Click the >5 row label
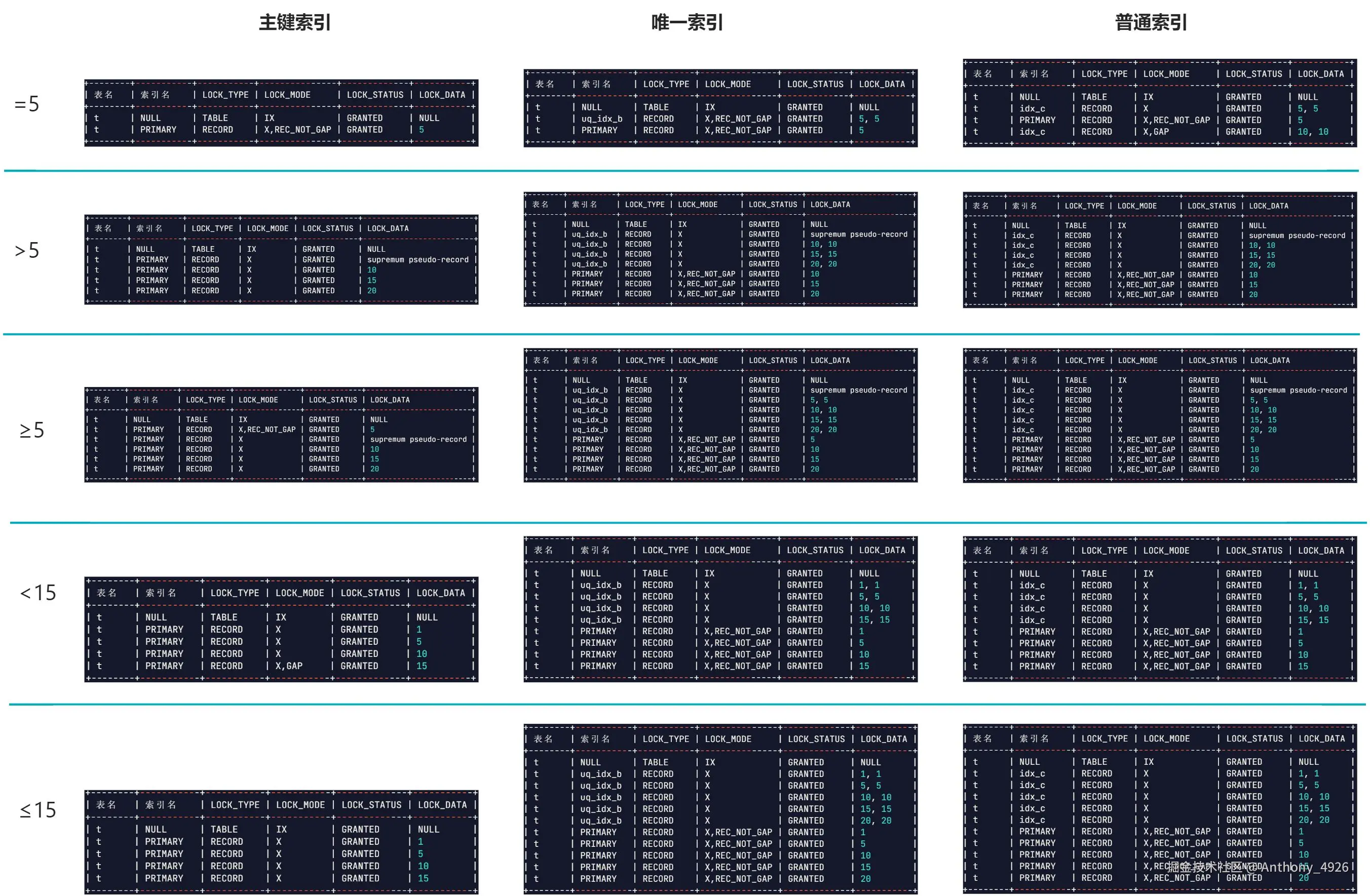Screen dimensions: 1370x896 27,250
